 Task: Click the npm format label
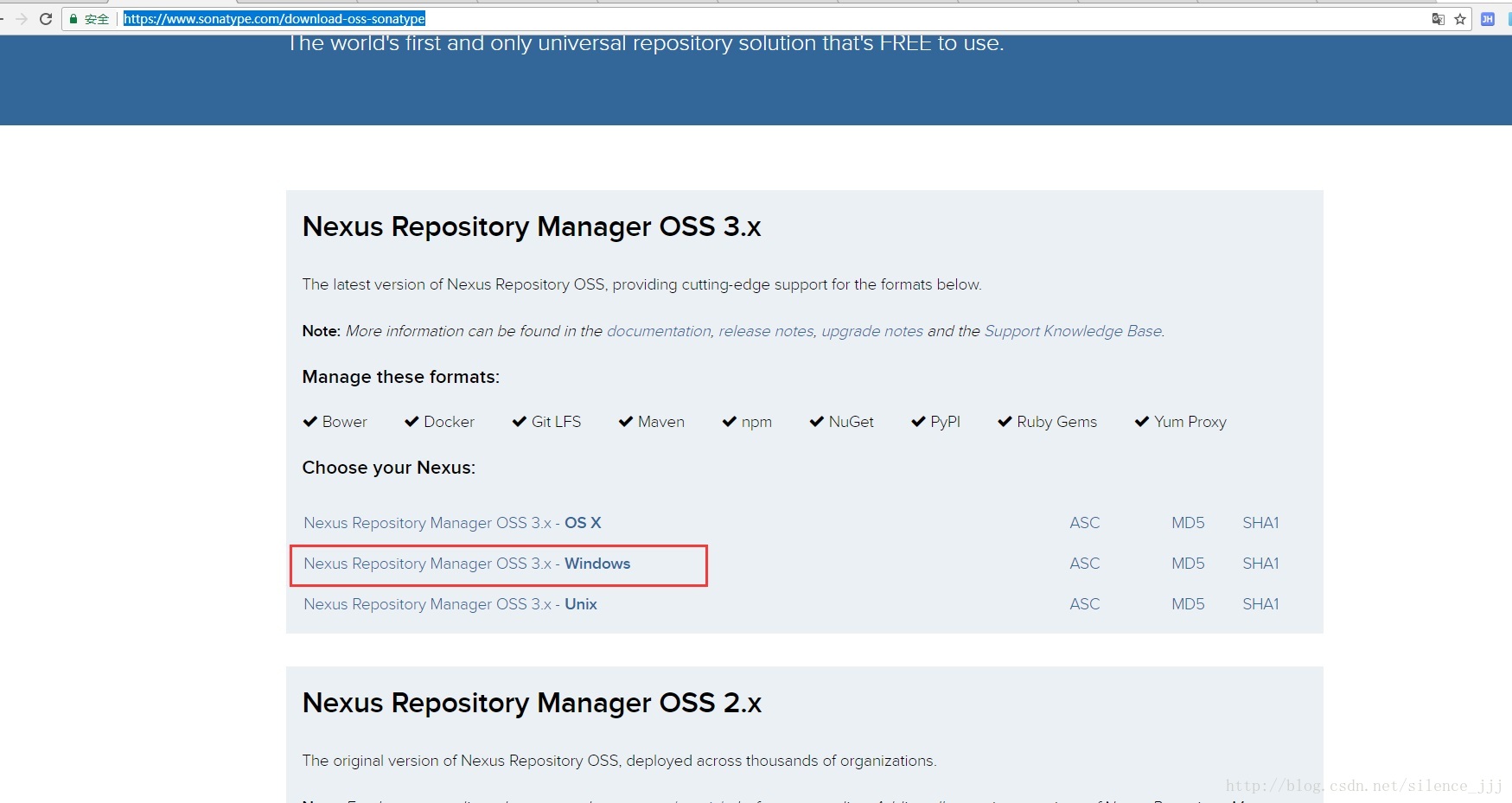pos(756,422)
